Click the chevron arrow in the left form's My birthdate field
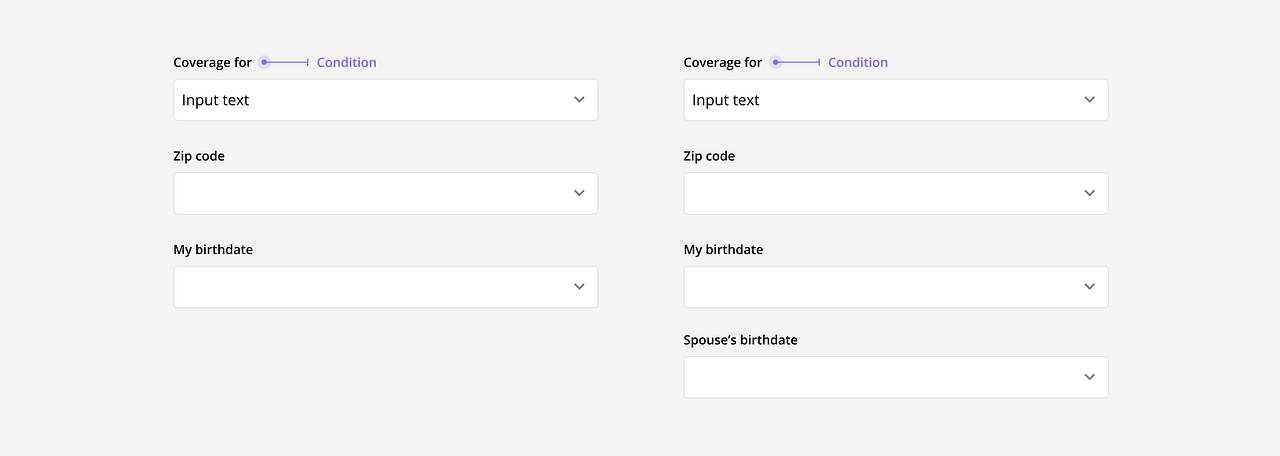1280x456 pixels. tap(579, 287)
